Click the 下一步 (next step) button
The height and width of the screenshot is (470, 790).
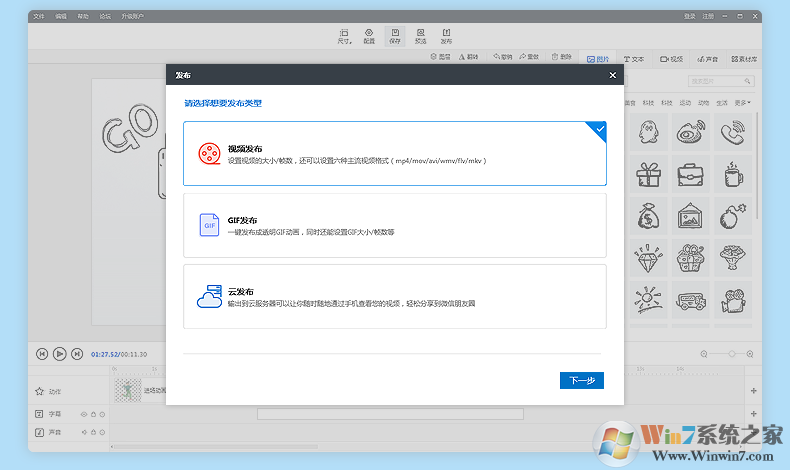[581, 380]
